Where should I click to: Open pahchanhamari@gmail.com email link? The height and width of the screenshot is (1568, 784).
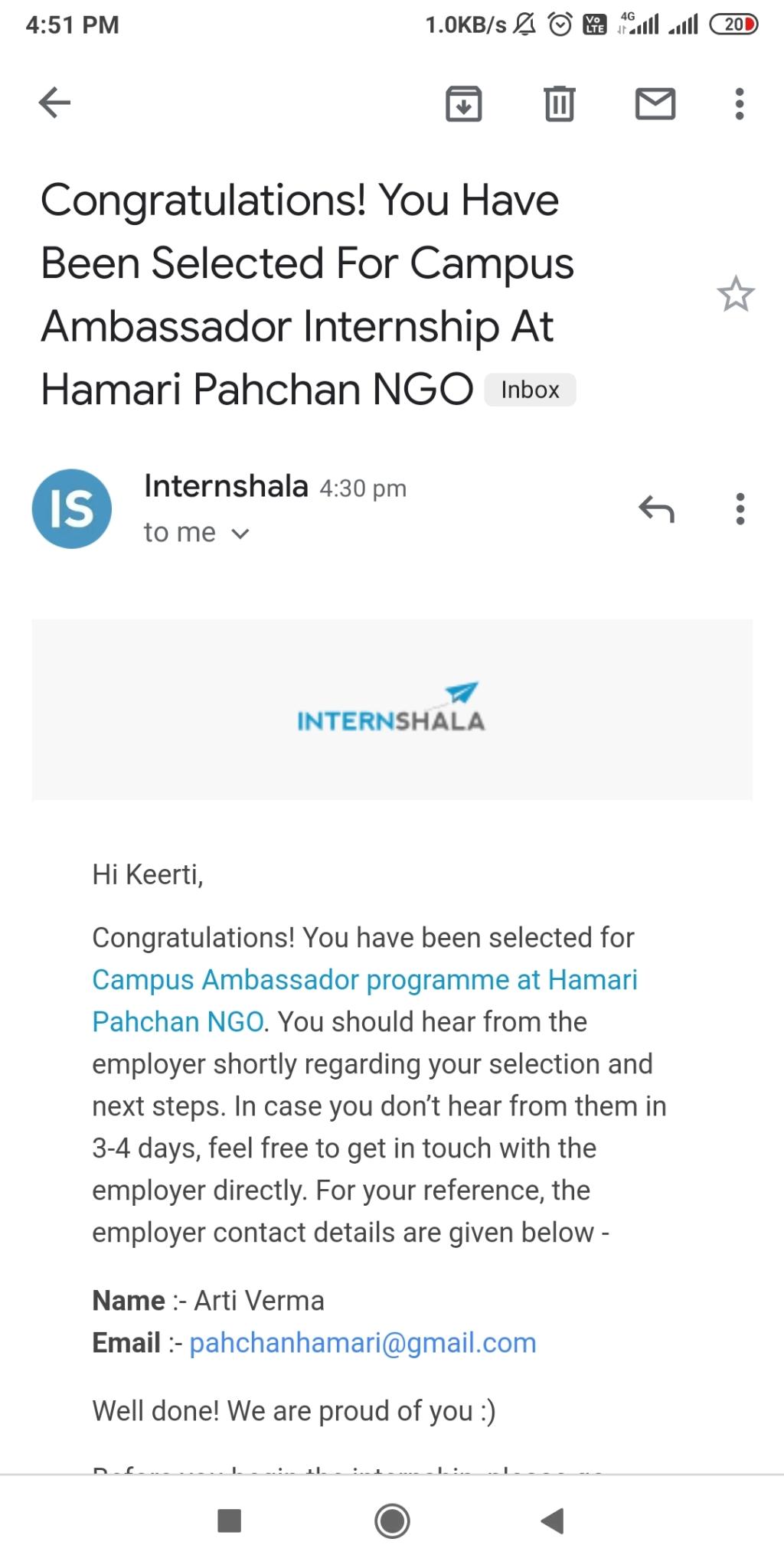(x=363, y=1342)
